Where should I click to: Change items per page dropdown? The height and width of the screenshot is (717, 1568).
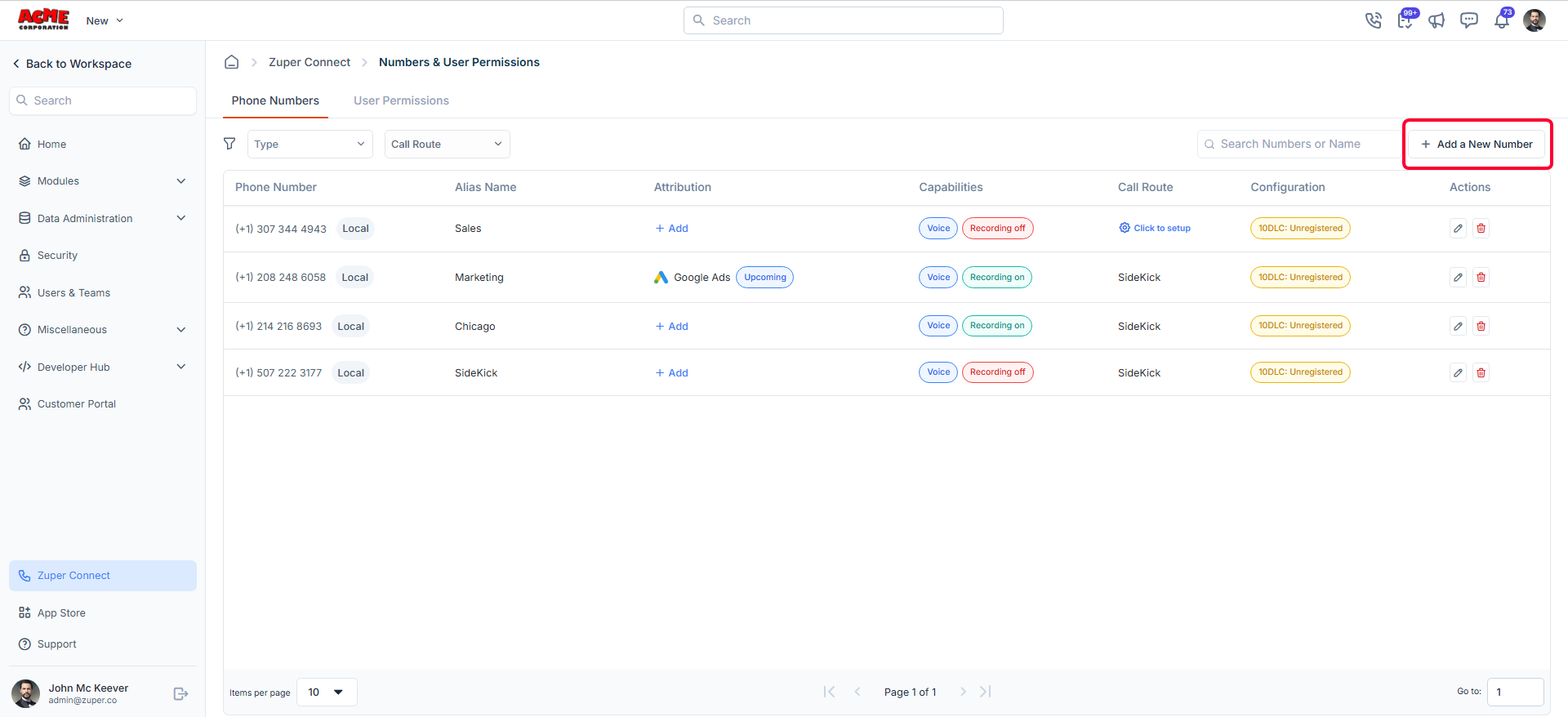coord(327,693)
